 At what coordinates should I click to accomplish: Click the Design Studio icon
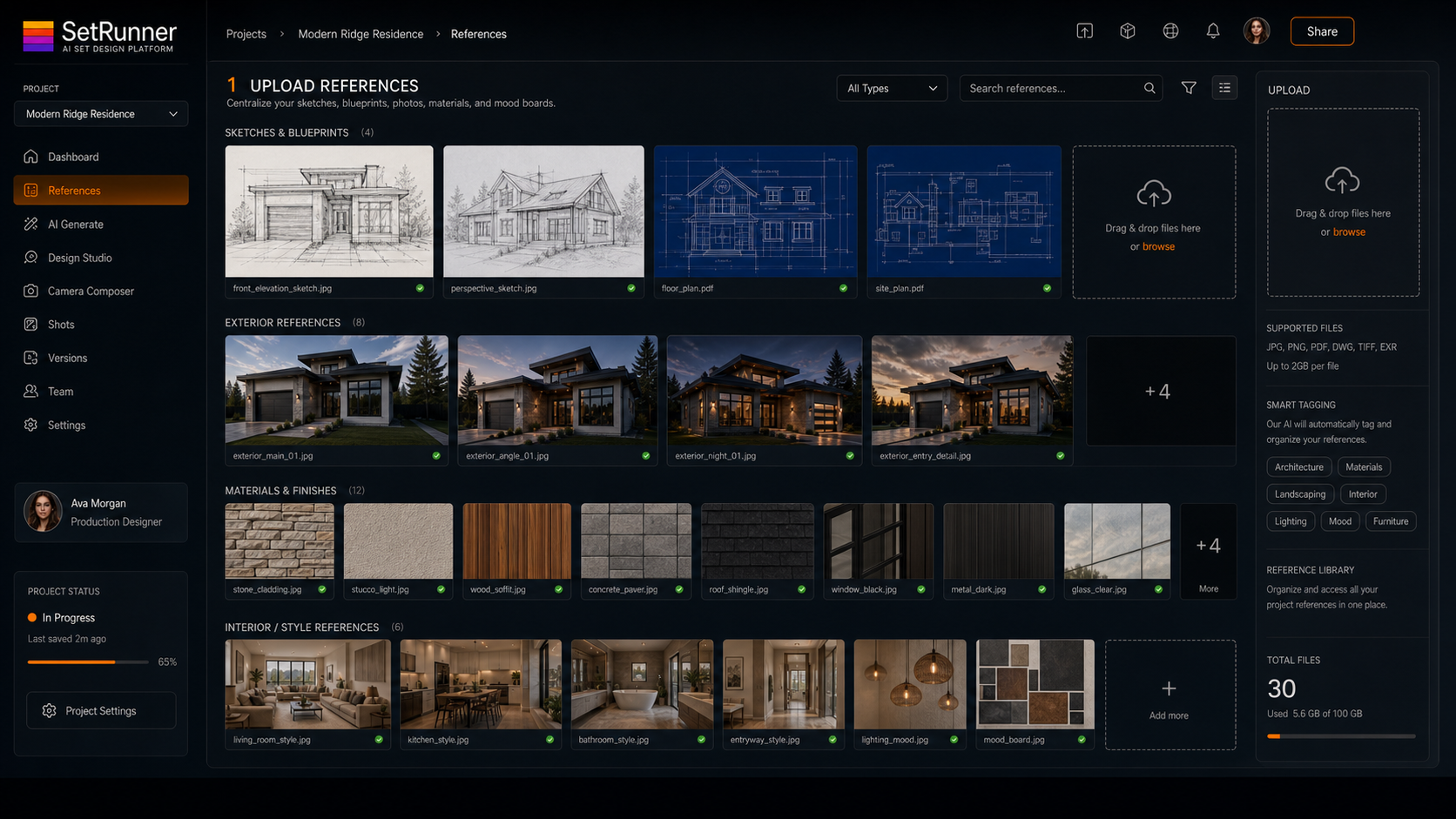click(x=31, y=258)
